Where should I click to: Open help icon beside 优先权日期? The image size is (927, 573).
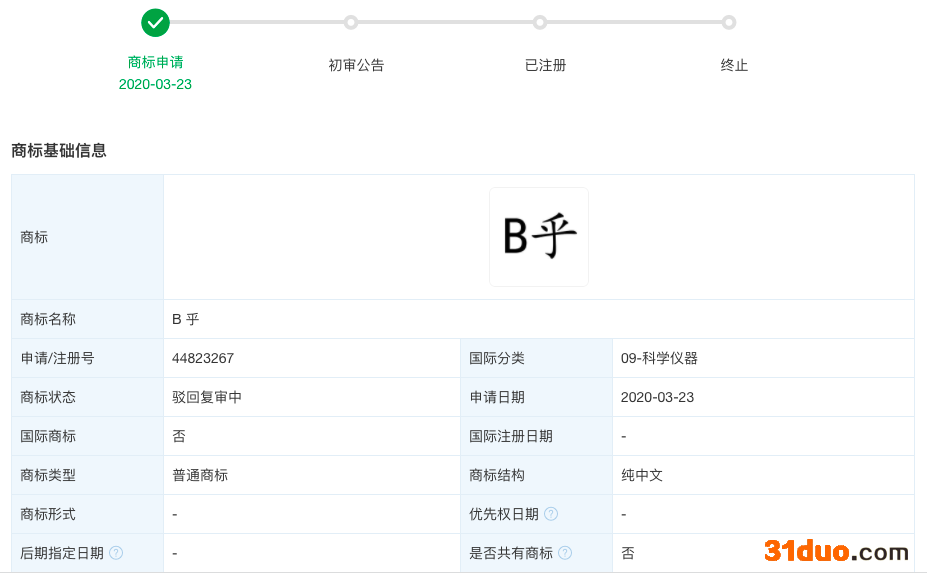tap(551, 514)
